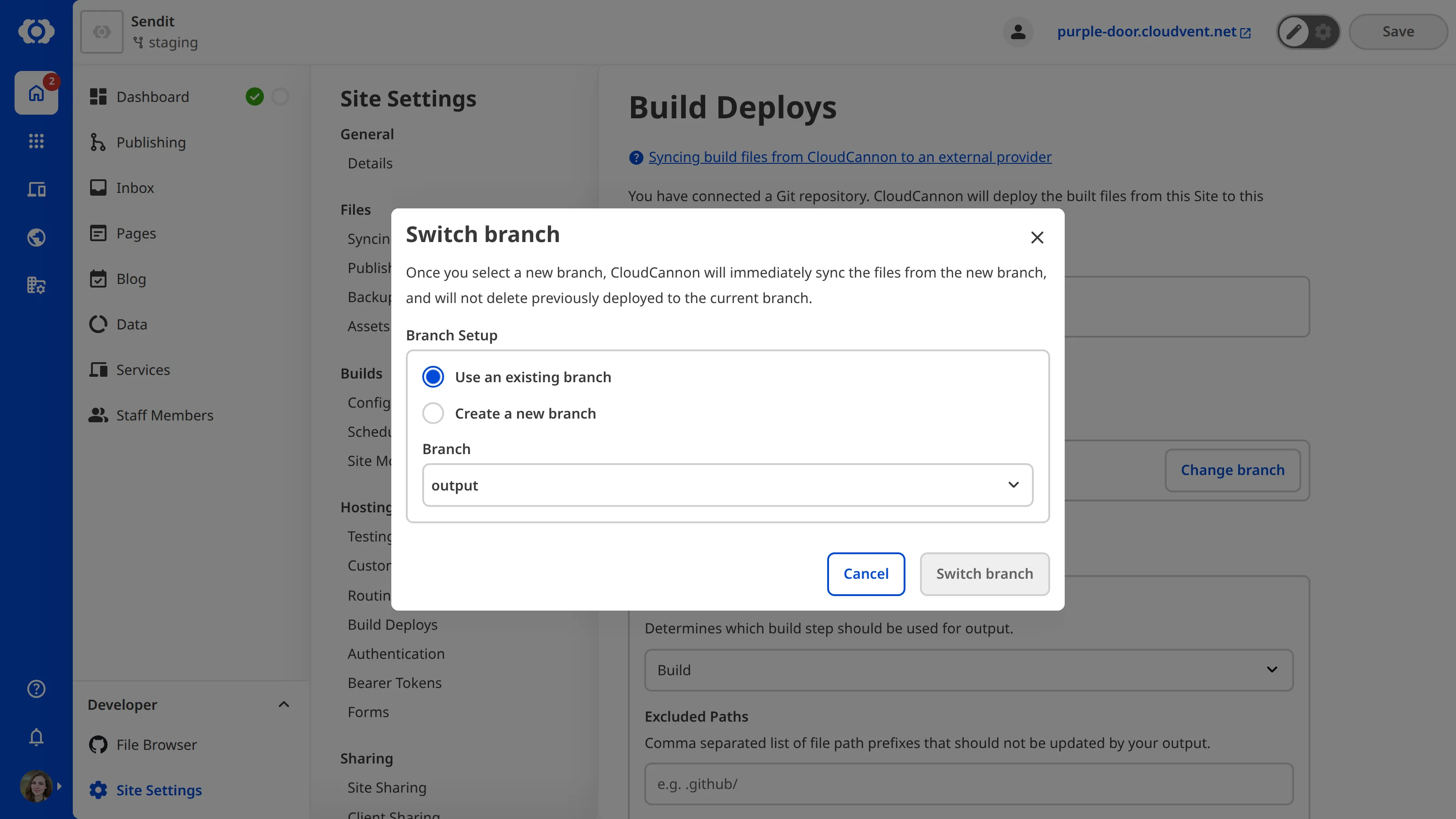
Task: Click the GitHub File Browser icon
Action: click(98, 745)
